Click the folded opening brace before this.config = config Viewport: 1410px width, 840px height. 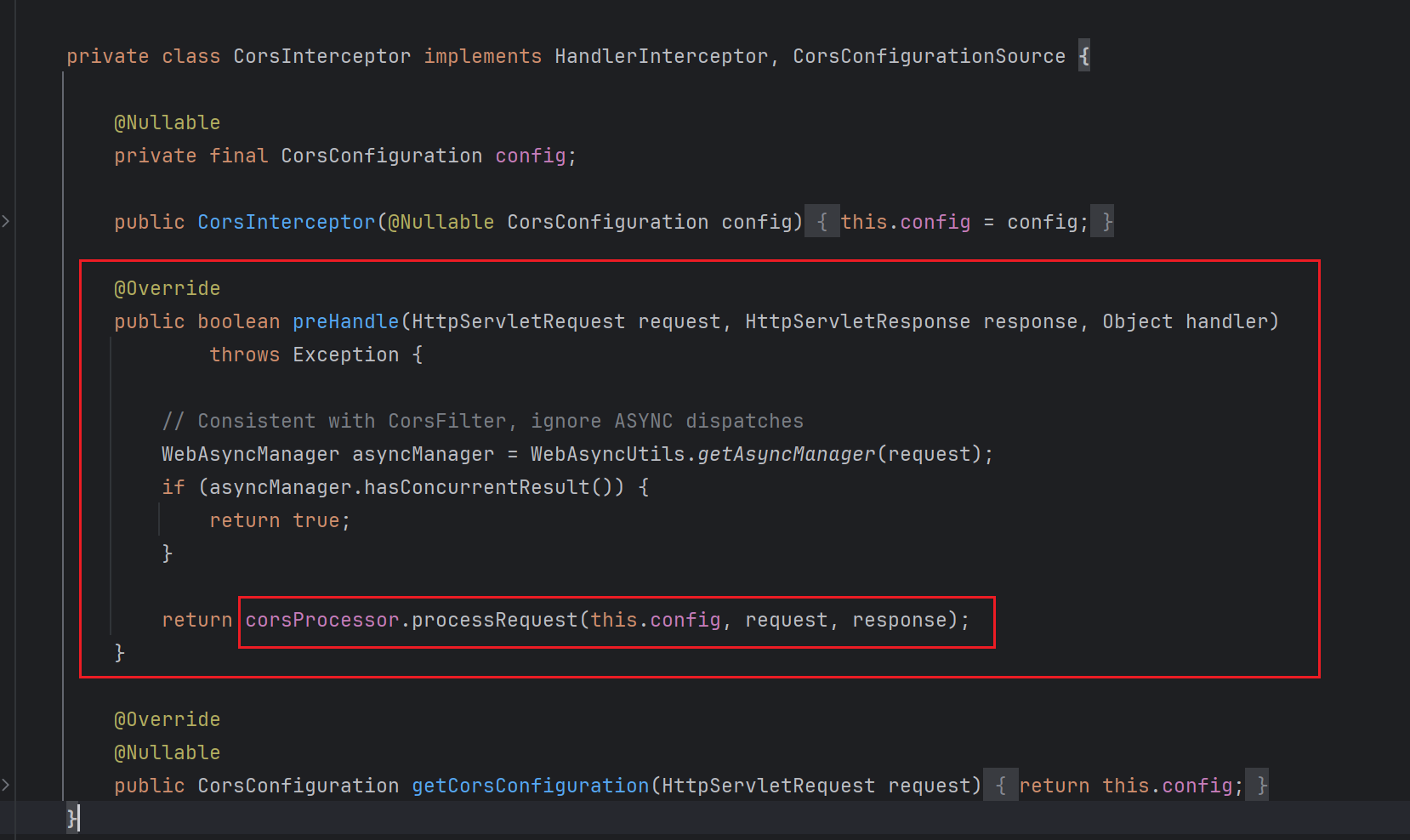coord(822,222)
